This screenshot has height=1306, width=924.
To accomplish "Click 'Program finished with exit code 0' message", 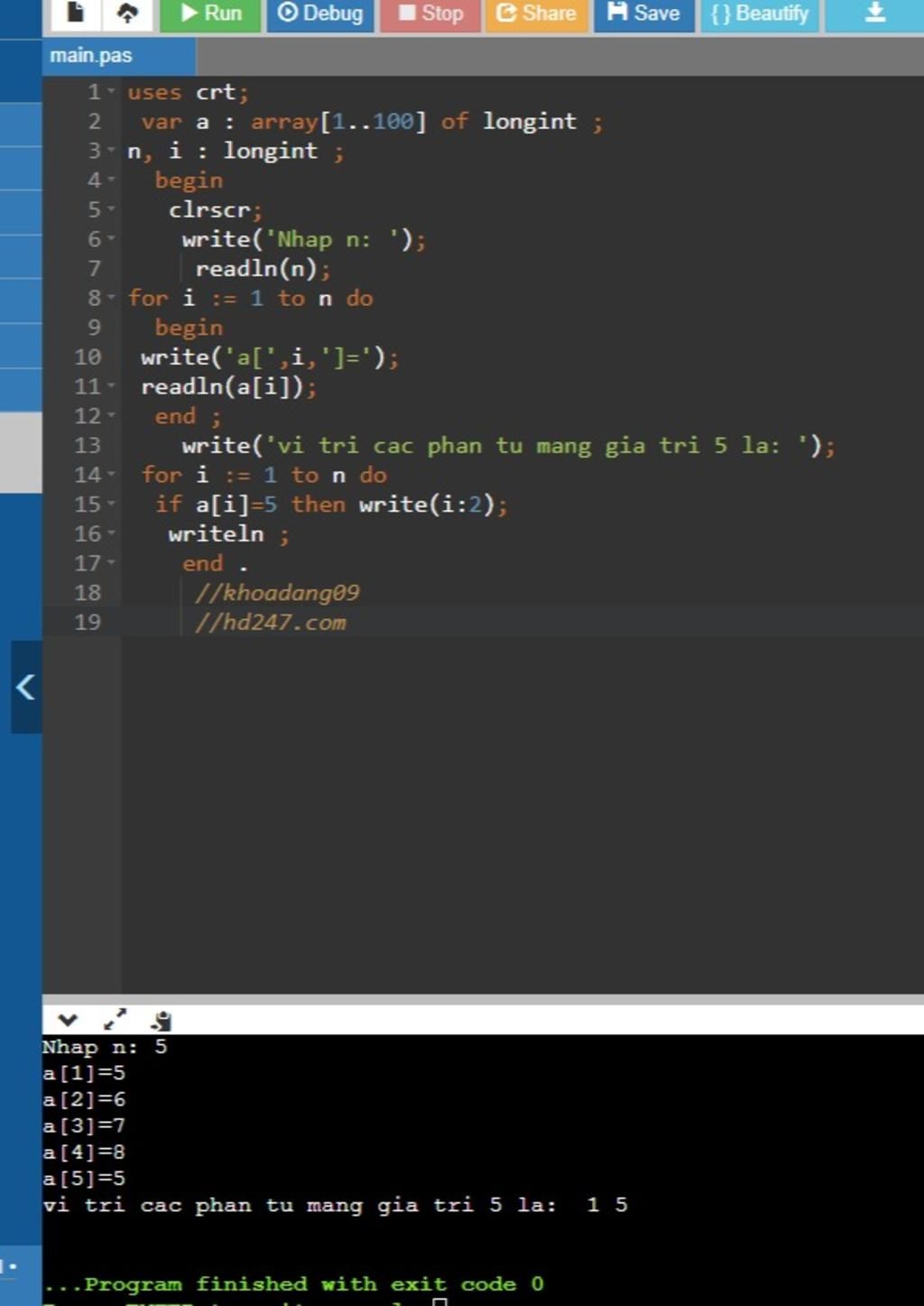I will [x=293, y=1283].
